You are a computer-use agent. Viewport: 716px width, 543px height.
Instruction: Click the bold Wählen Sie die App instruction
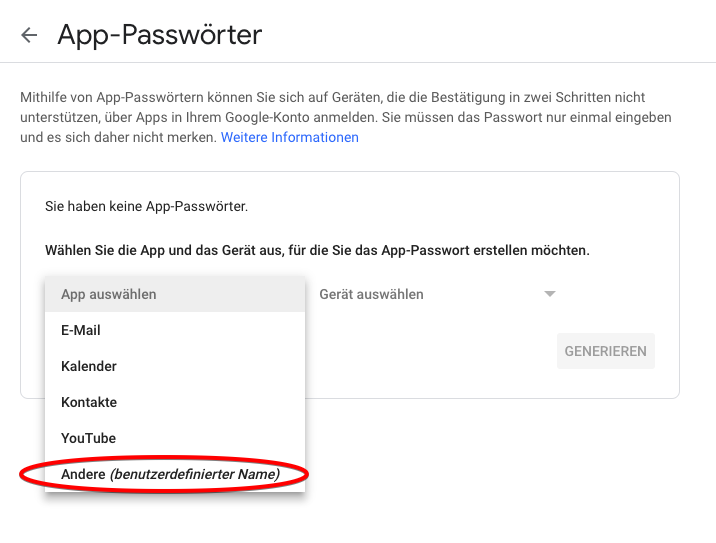point(317,250)
